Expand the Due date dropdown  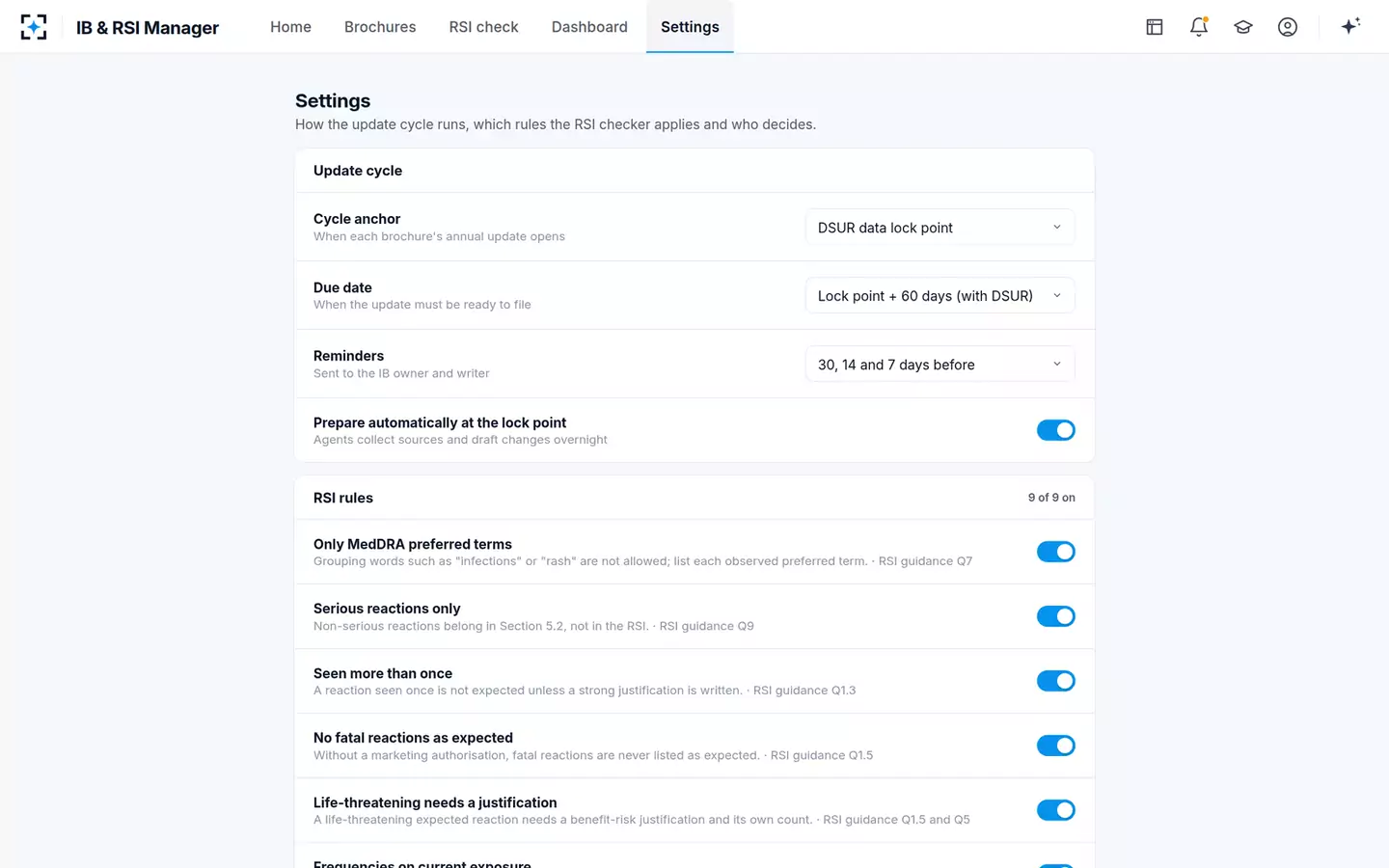click(x=940, y=296)
